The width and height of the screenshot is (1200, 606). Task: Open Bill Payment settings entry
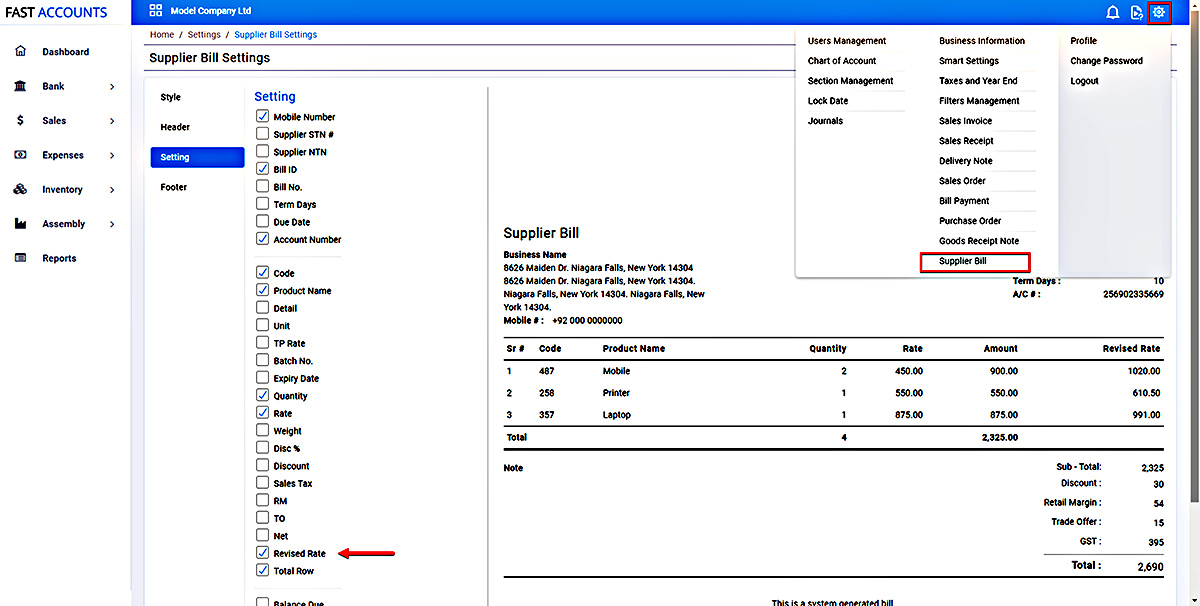click(x=964, y=201)
